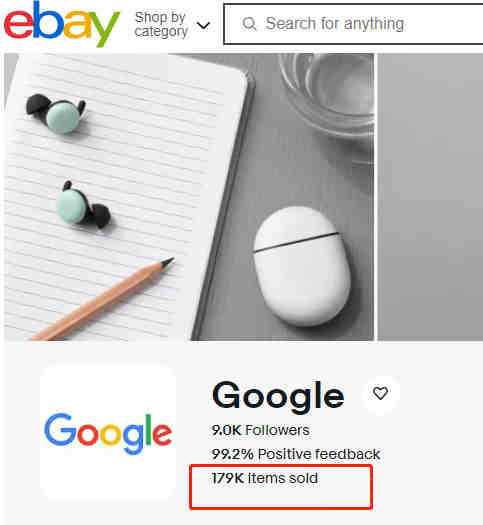Open 99.2% Positive feedback details
The width and height of the screenshot is (483, 525).
pyautogui.click(x=296, y=454)
